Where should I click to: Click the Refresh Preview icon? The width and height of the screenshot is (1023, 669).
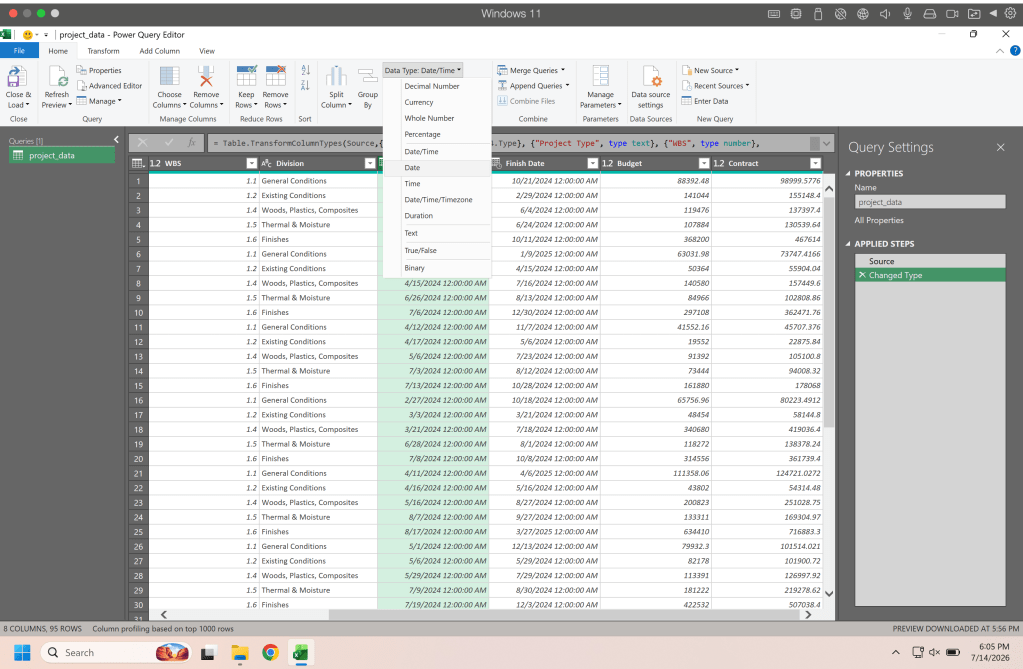coord(57,78)
